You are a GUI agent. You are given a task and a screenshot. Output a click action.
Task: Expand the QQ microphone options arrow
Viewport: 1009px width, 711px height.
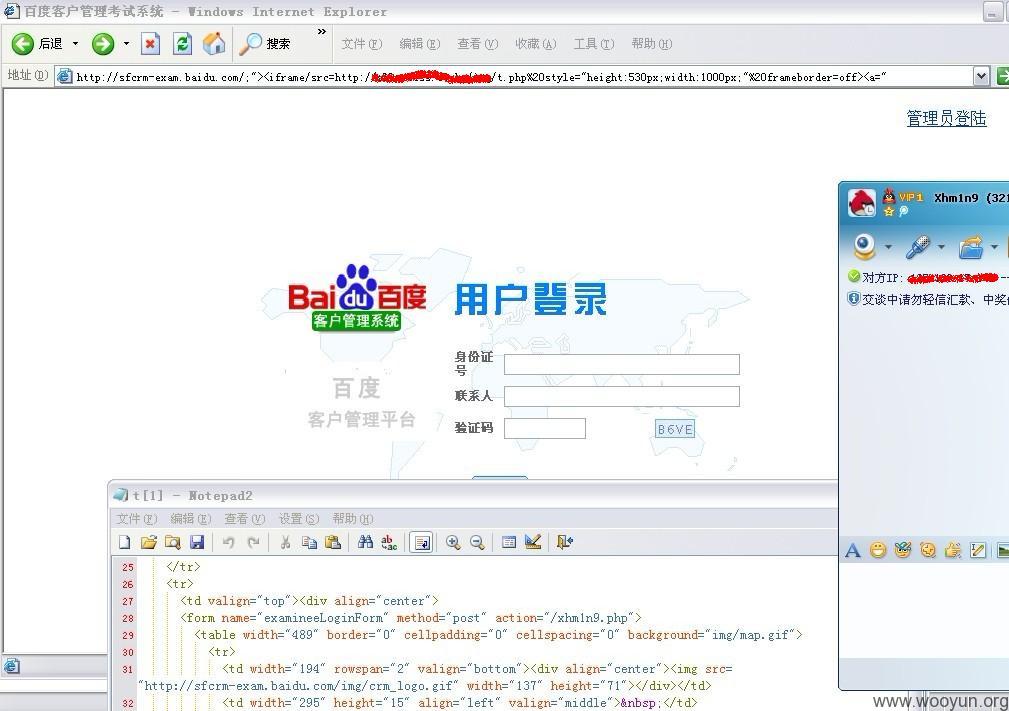click(x=941, y=247)
